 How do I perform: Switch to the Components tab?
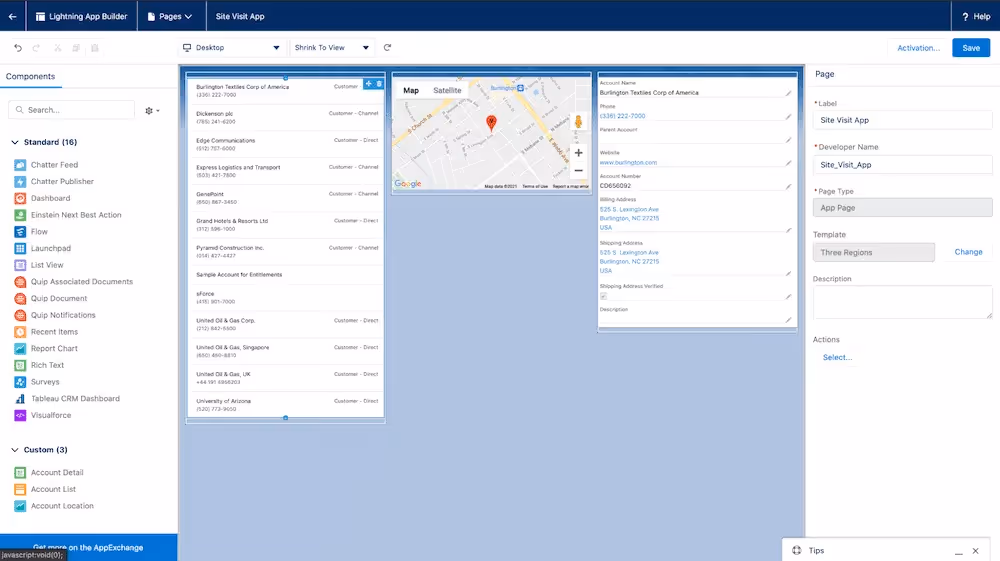[30, 76]
